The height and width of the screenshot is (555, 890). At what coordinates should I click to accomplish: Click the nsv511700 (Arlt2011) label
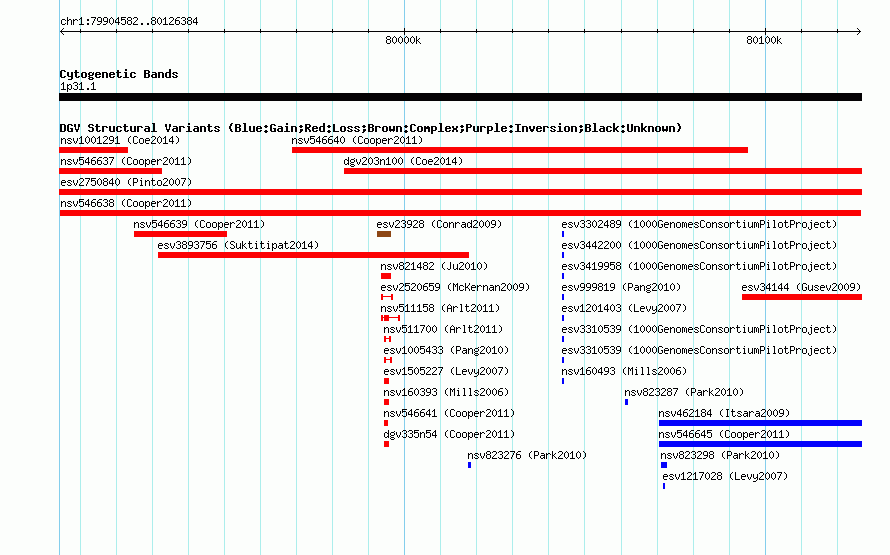[443, 329]
